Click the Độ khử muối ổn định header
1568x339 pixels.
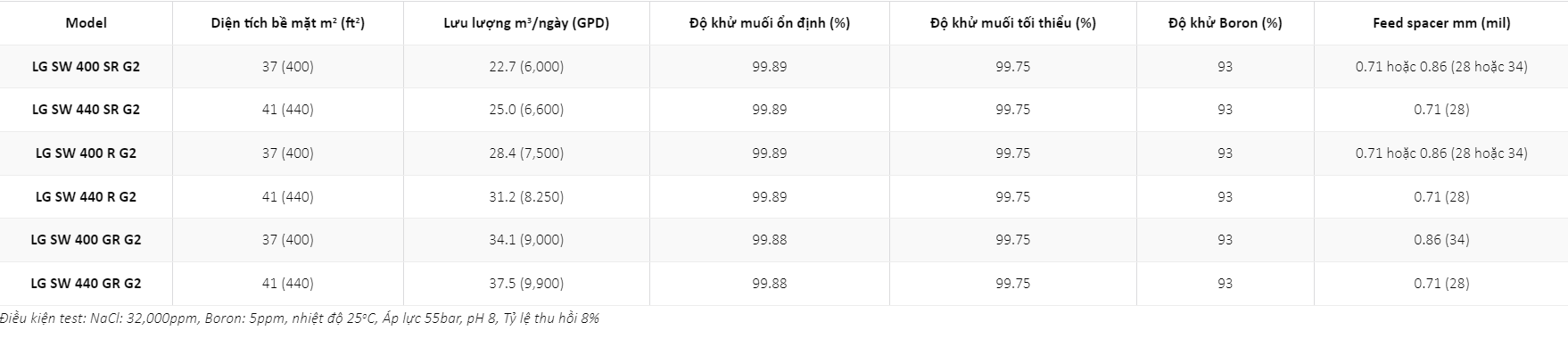tap(769, 23)
